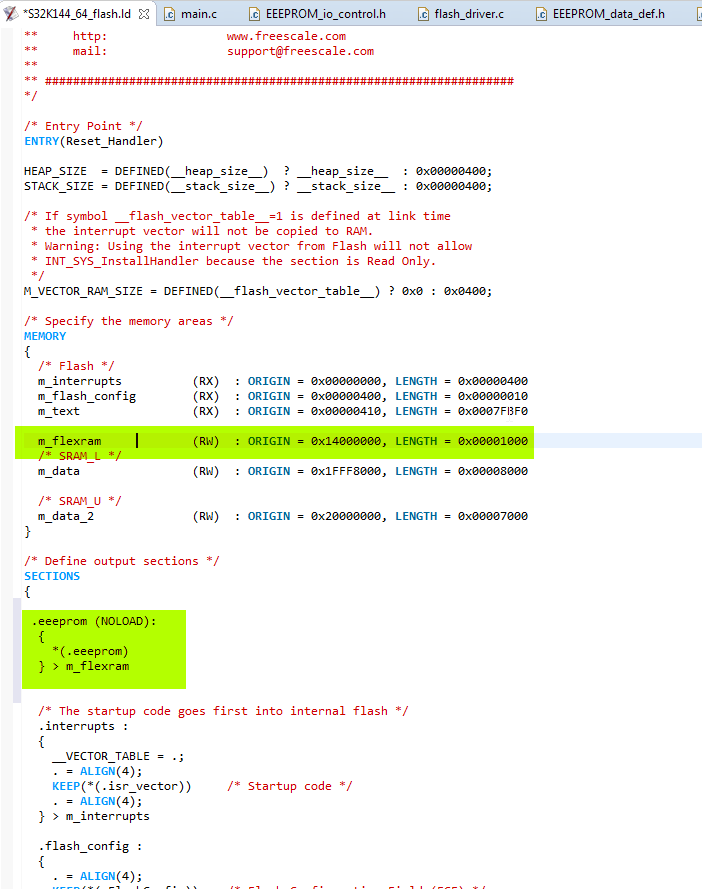This screenshot has height=889, width=702.
Task: Click the header file icon on EEEPROM_io_control.h tab
Action: pos(255,14)
